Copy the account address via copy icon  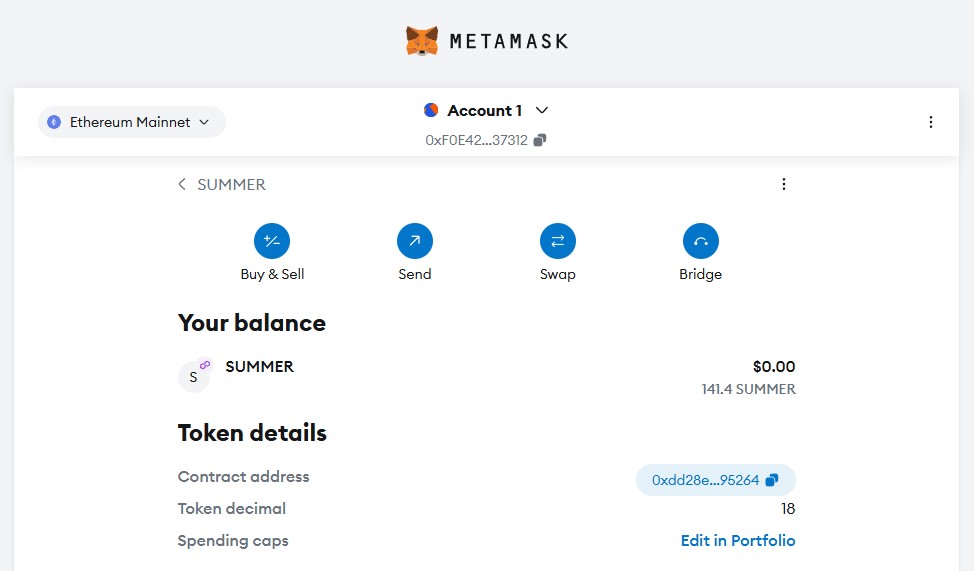(x=540, y=141)
